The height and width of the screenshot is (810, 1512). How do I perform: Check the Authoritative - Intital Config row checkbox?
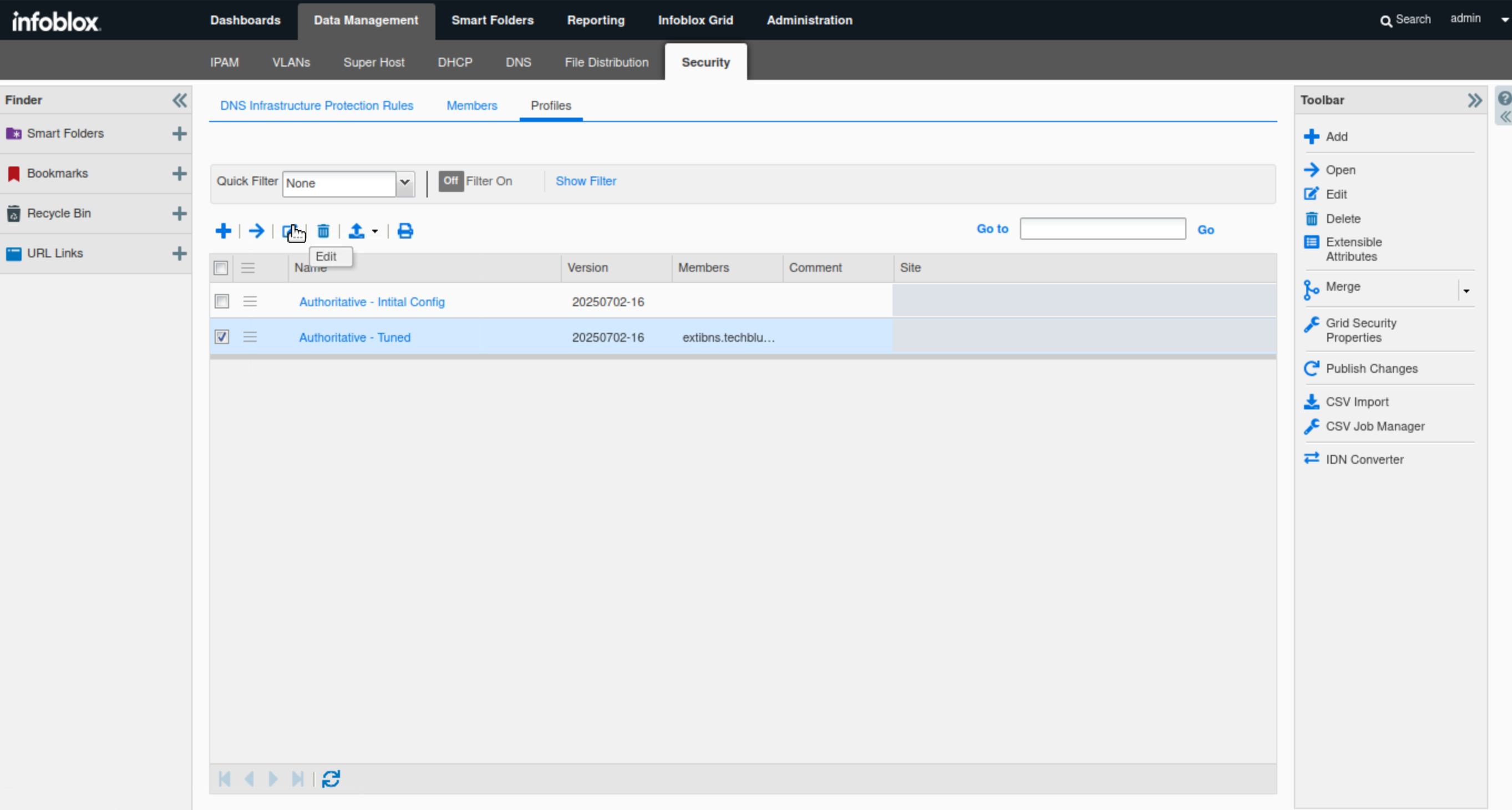(x=222, y=302)
